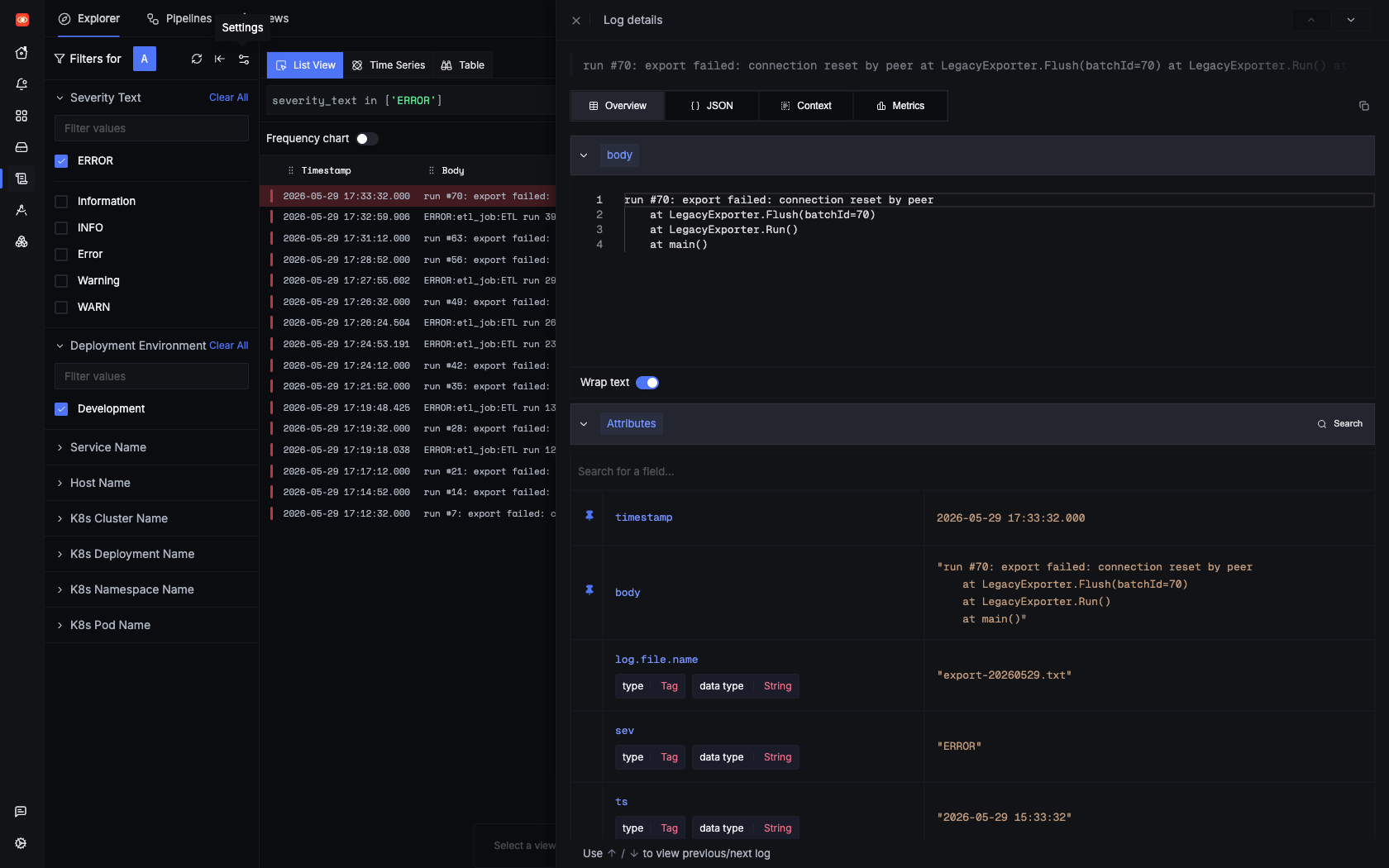Enable the Frequency chart toggle

point(367,139)
